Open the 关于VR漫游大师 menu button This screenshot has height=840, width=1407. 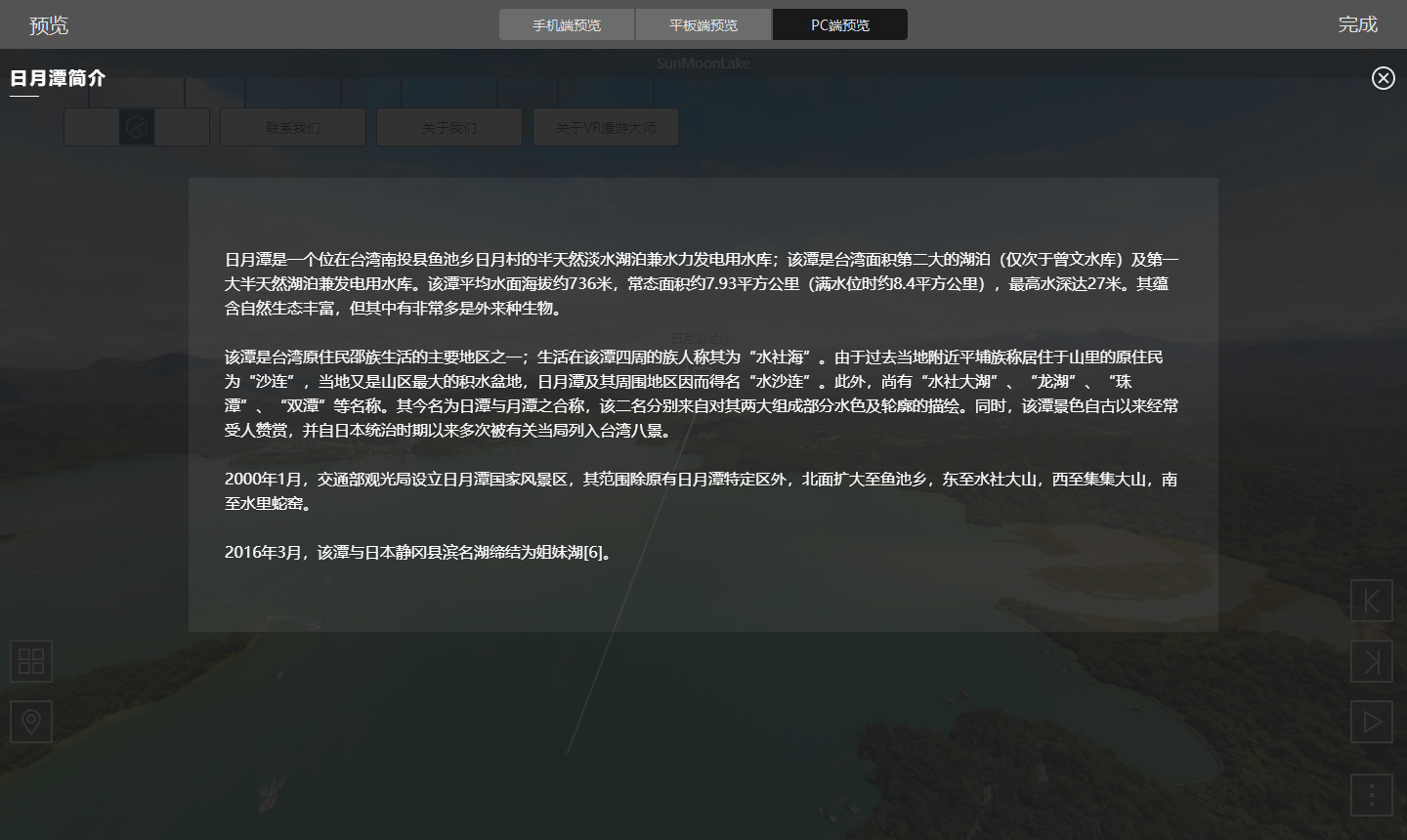tap(606, 127)
